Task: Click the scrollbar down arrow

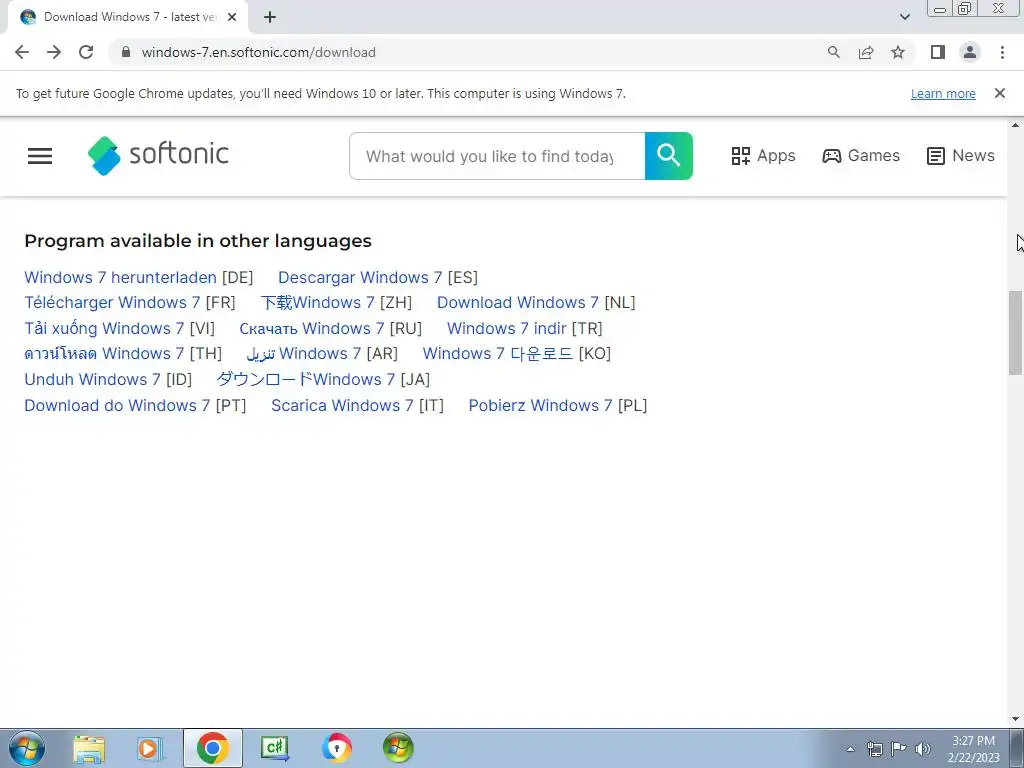Action: coord(1015,719)
